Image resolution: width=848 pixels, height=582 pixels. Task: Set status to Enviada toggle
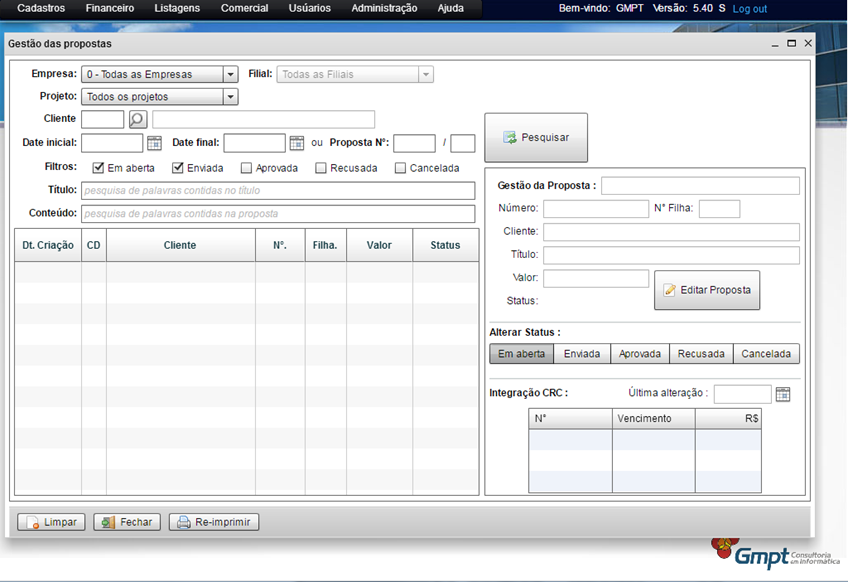coord(582,354)
